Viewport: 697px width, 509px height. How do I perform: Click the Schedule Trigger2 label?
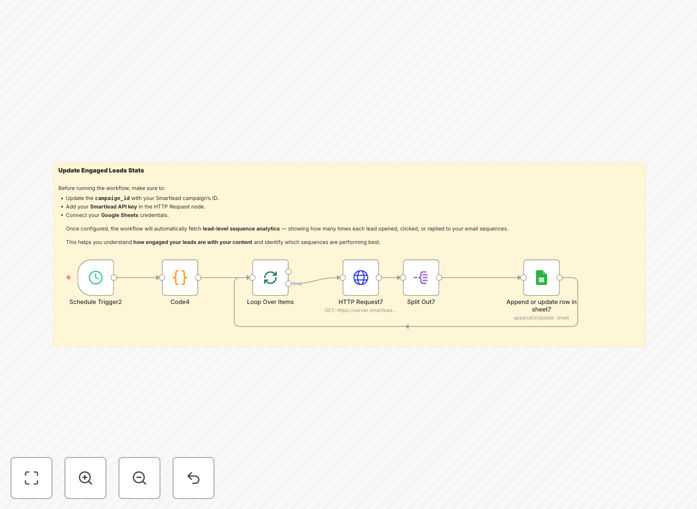tap(96, 302)
